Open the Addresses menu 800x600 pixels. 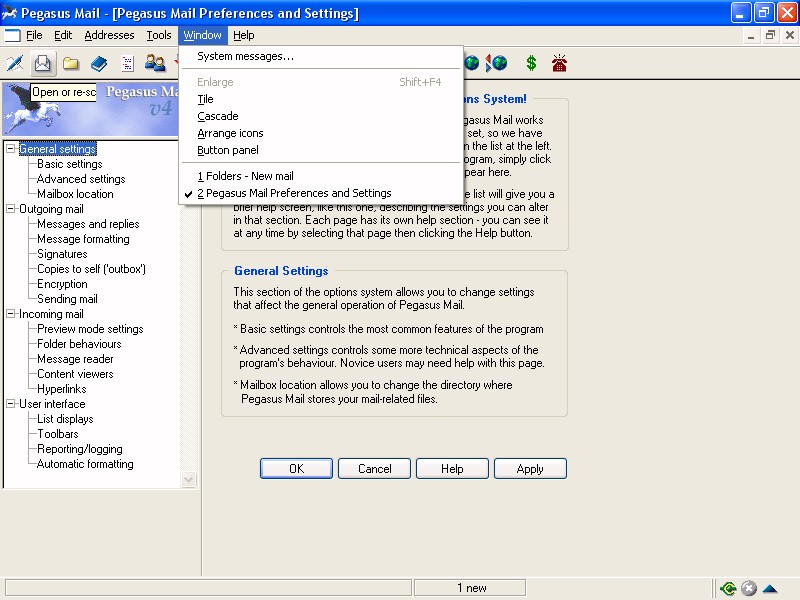coord(109,35)
